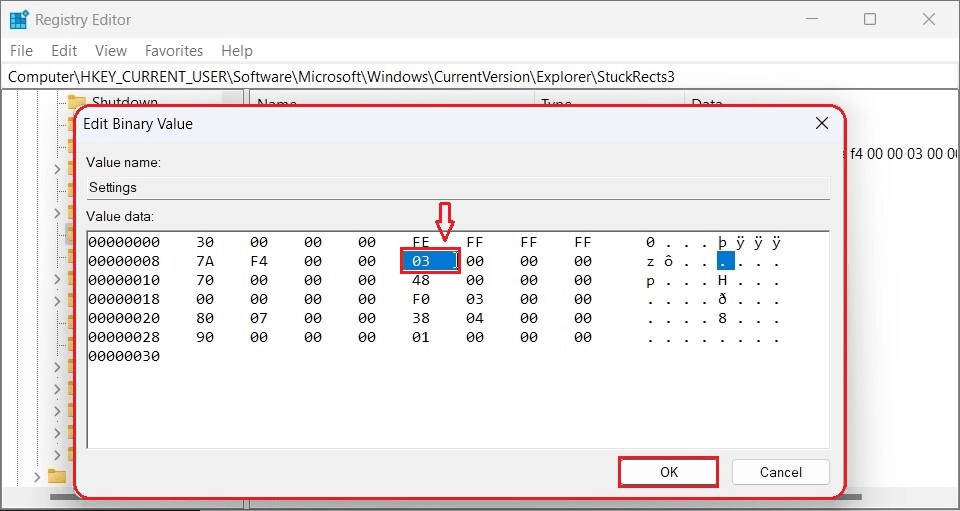Click the offset 00000030 row
The height and width of the screenshot is (511, 960).
pos(124,356)
